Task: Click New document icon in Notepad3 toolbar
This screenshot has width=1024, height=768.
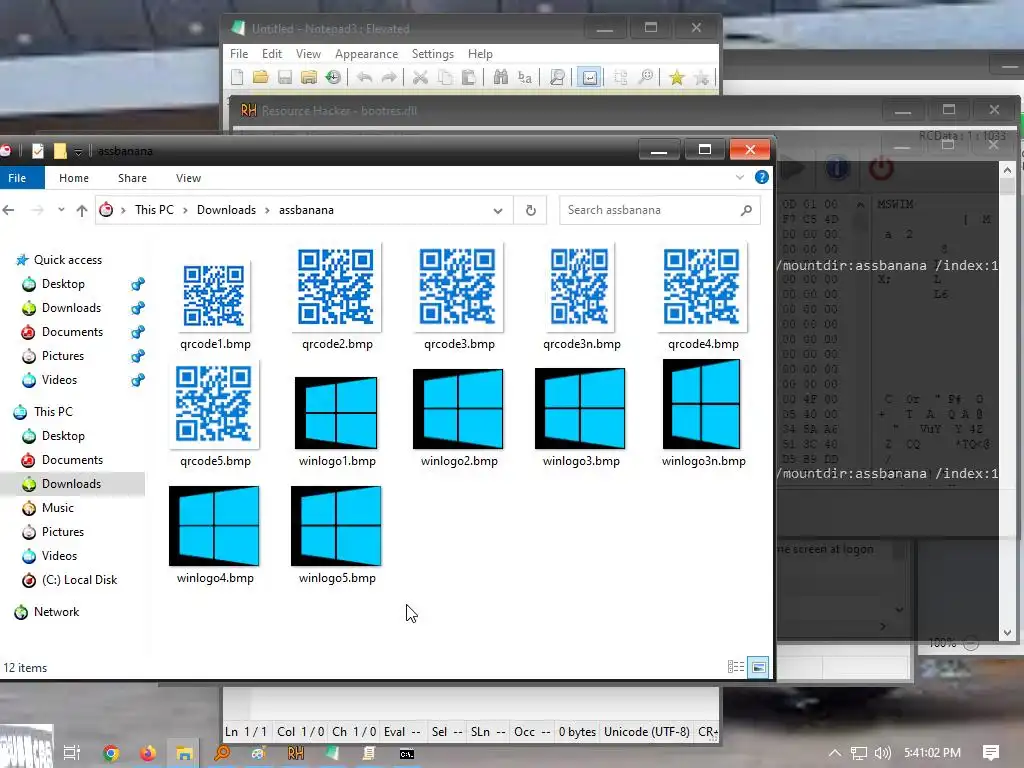Action: point(237,78)
